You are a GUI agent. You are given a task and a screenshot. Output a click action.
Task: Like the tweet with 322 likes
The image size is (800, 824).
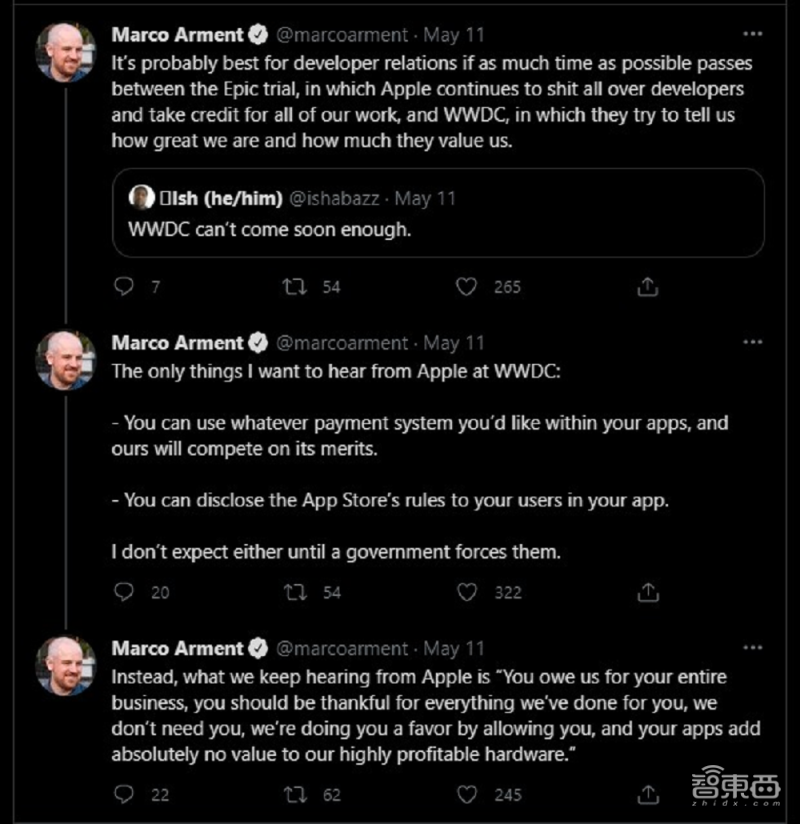(x=467, y=592)
